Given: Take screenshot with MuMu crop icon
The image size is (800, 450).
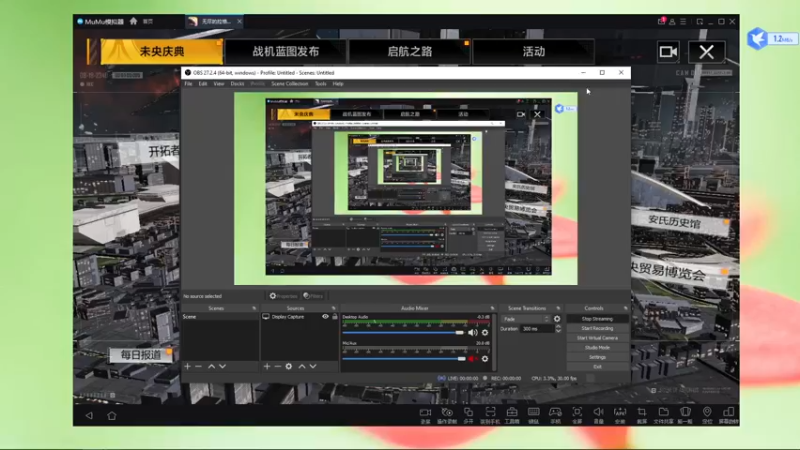Looking at the screenshot, I should 642,415.
